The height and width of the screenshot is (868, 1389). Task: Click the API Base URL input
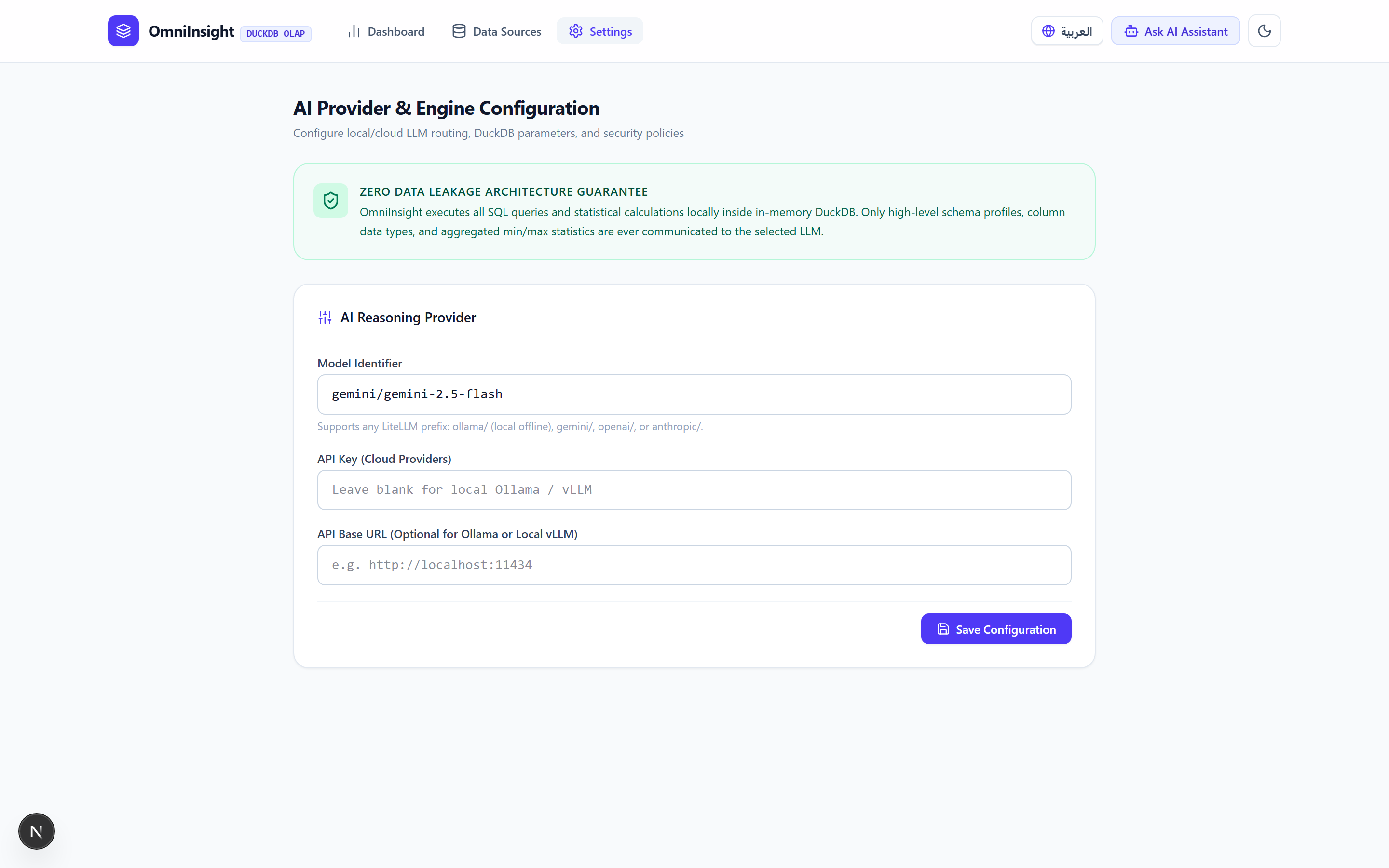coord(694,565)
